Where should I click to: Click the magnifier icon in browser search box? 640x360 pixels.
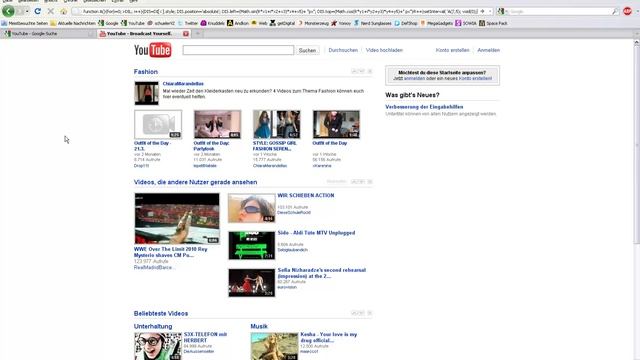click(615, 11)
